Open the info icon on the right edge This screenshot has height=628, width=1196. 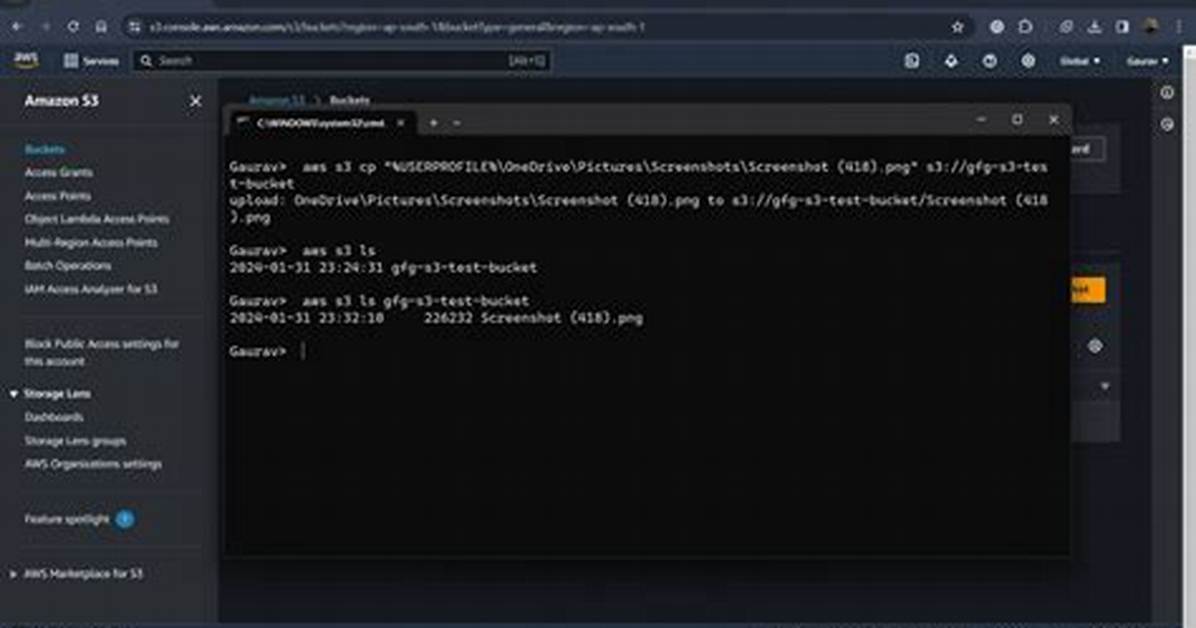(x=1167, y=92)
